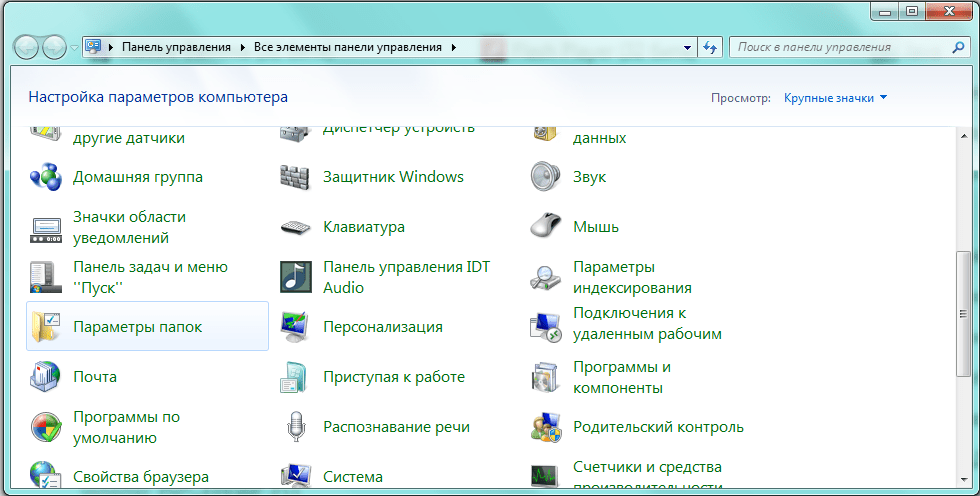Click the search magnifier icon
The height and width of the screenshot is (496, 980).
958,47
